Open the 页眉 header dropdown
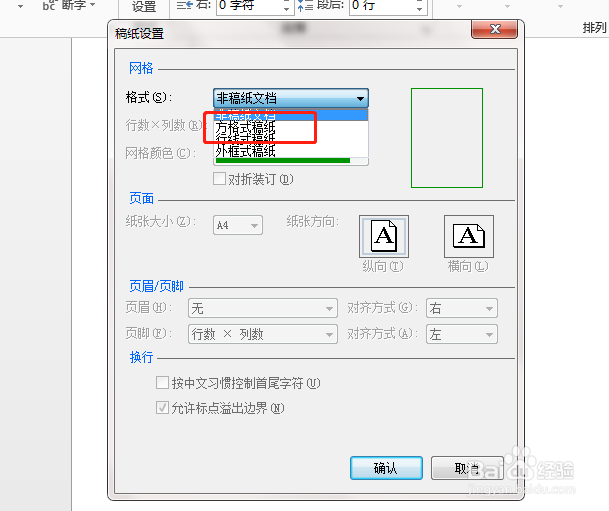This screenshot has width=609, height=511. (x=263, y=308)
